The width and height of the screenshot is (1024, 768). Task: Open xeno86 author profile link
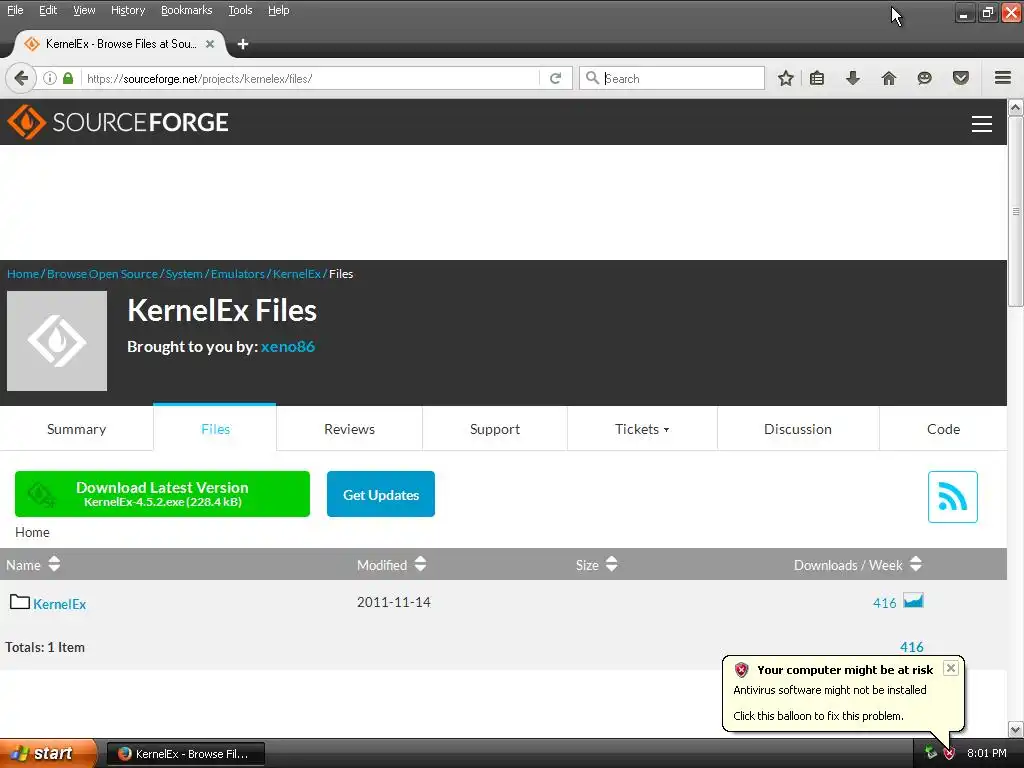(x=288, y=346)
